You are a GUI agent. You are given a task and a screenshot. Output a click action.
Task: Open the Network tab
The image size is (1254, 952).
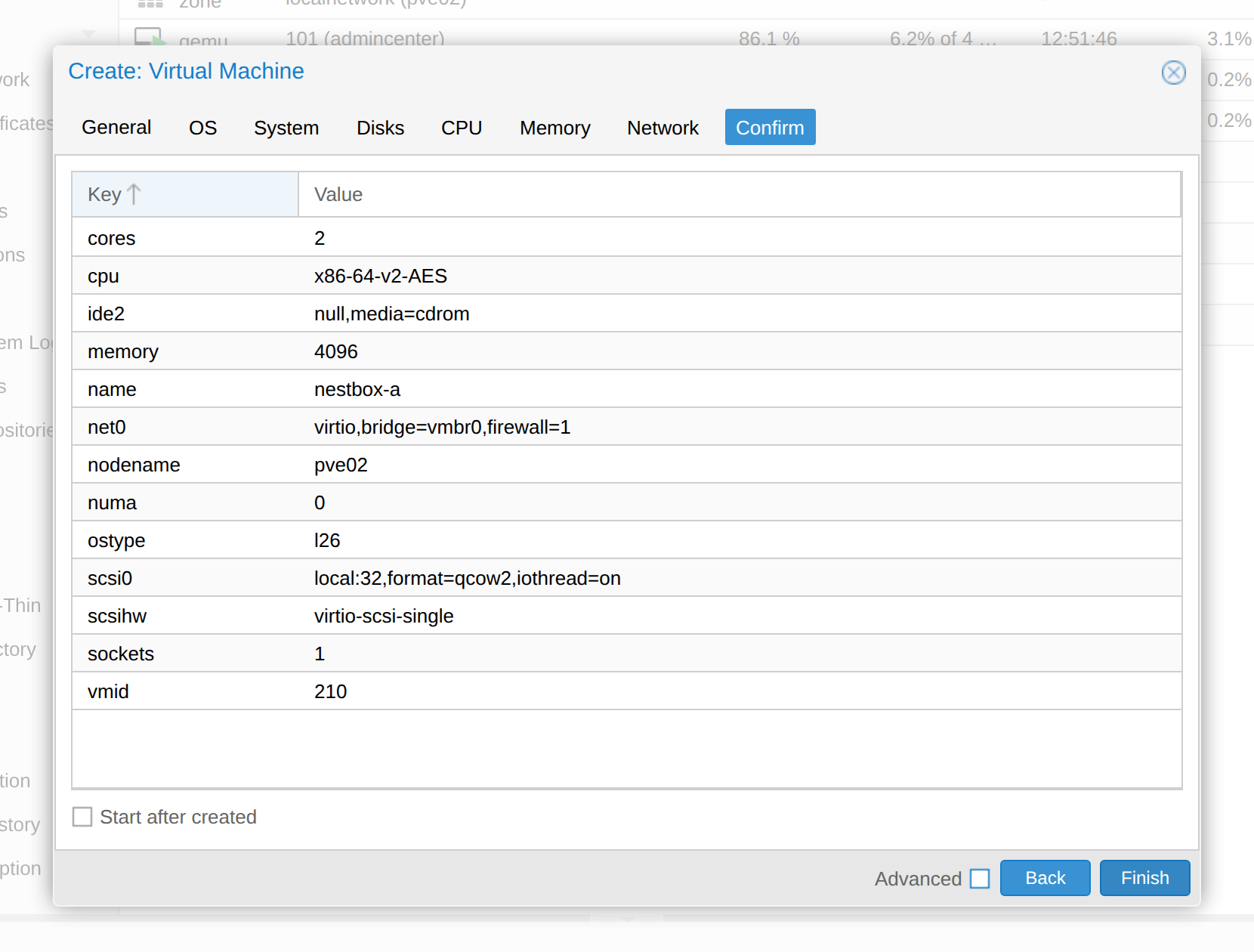(x=663, y=127)
